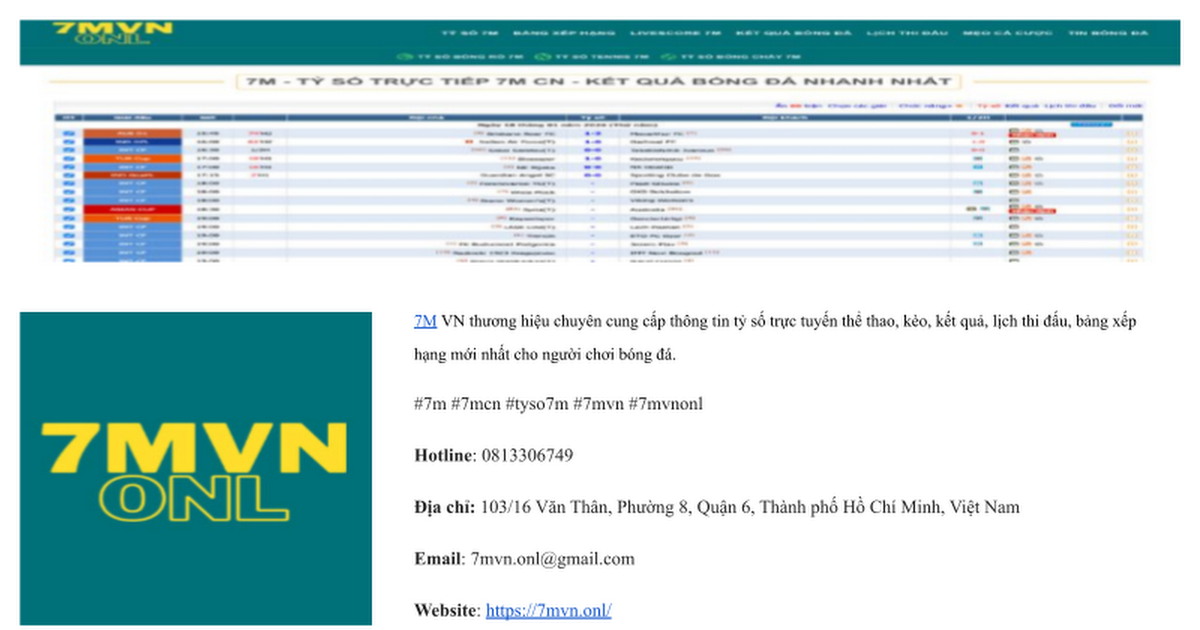Click the hashtag line starting with #7m

[x=558, y=403]
